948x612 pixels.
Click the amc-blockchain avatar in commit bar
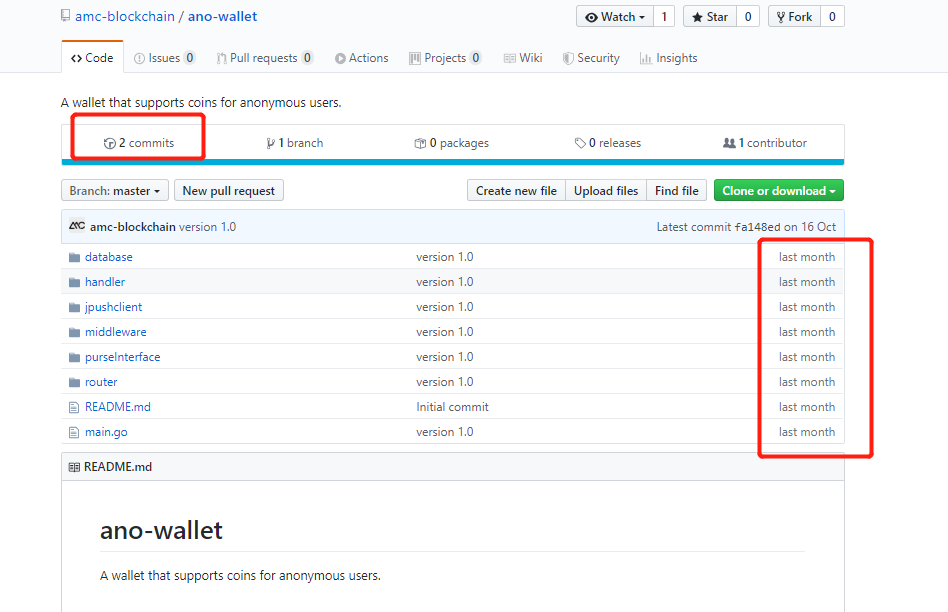click(77, 226)
